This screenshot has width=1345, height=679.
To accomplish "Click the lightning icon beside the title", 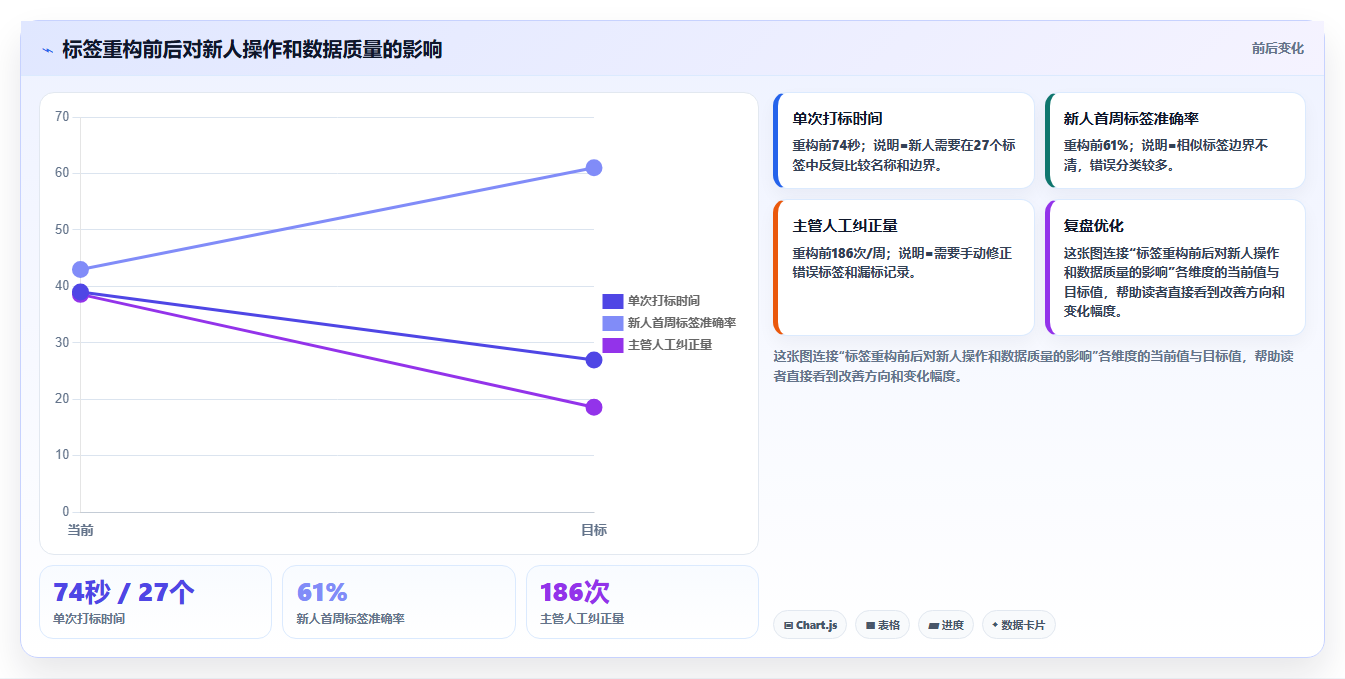I will pyautogui.click(x=47, y=50).
